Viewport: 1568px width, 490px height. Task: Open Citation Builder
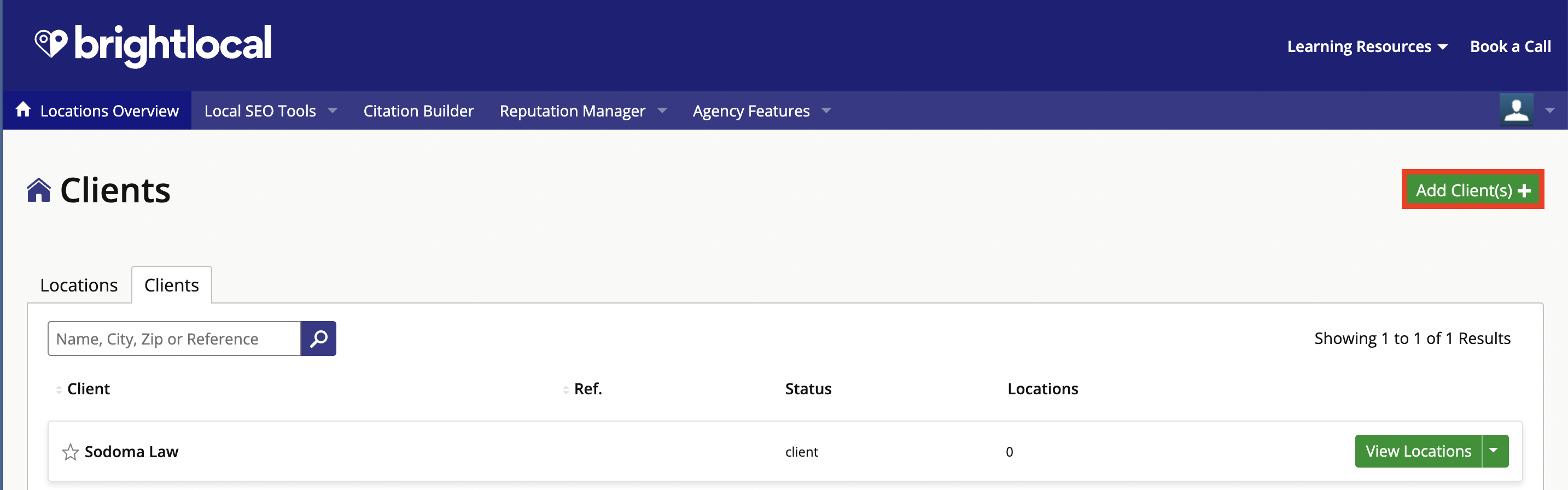coord(418,111)
